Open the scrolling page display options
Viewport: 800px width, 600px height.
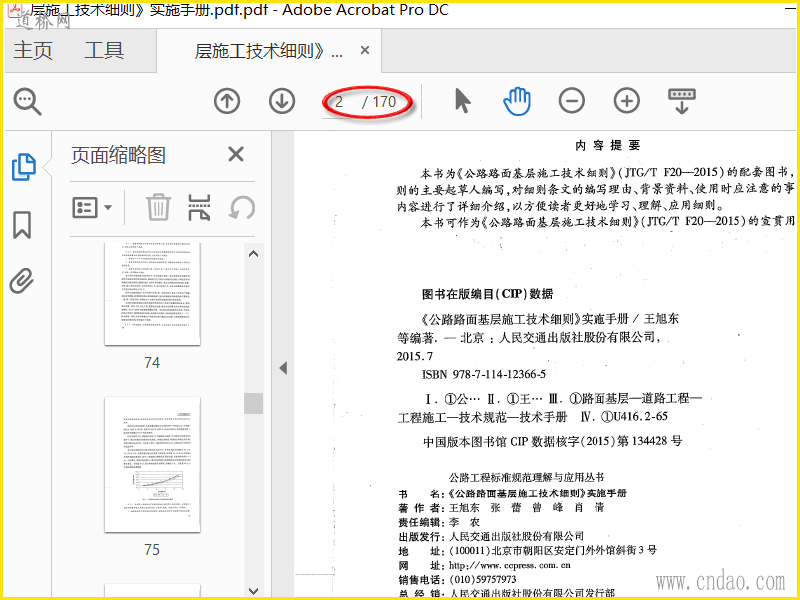(682, 101)
